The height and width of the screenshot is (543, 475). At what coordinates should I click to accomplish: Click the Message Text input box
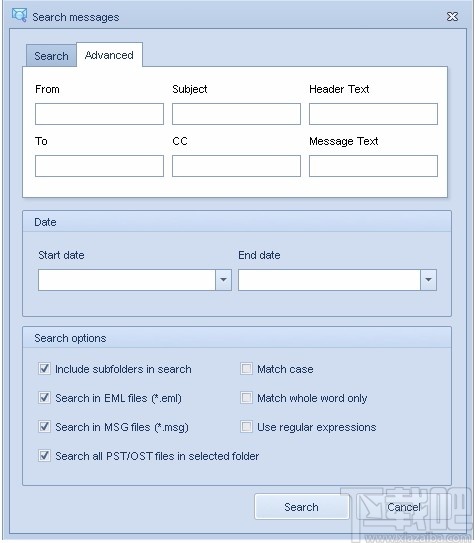(x=373, y=166)
